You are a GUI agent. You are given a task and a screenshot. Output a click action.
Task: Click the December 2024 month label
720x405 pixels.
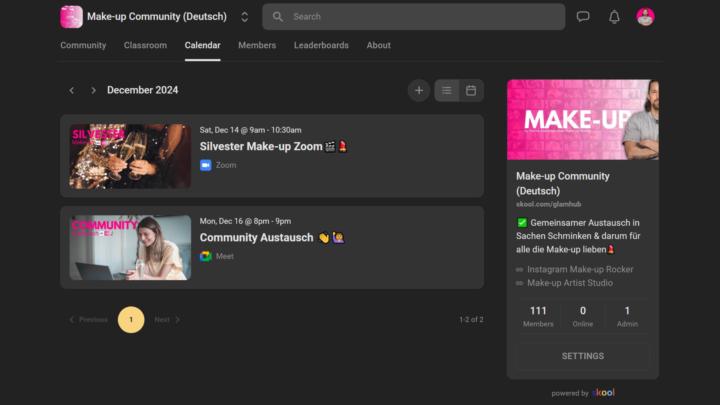pos(142,90)
